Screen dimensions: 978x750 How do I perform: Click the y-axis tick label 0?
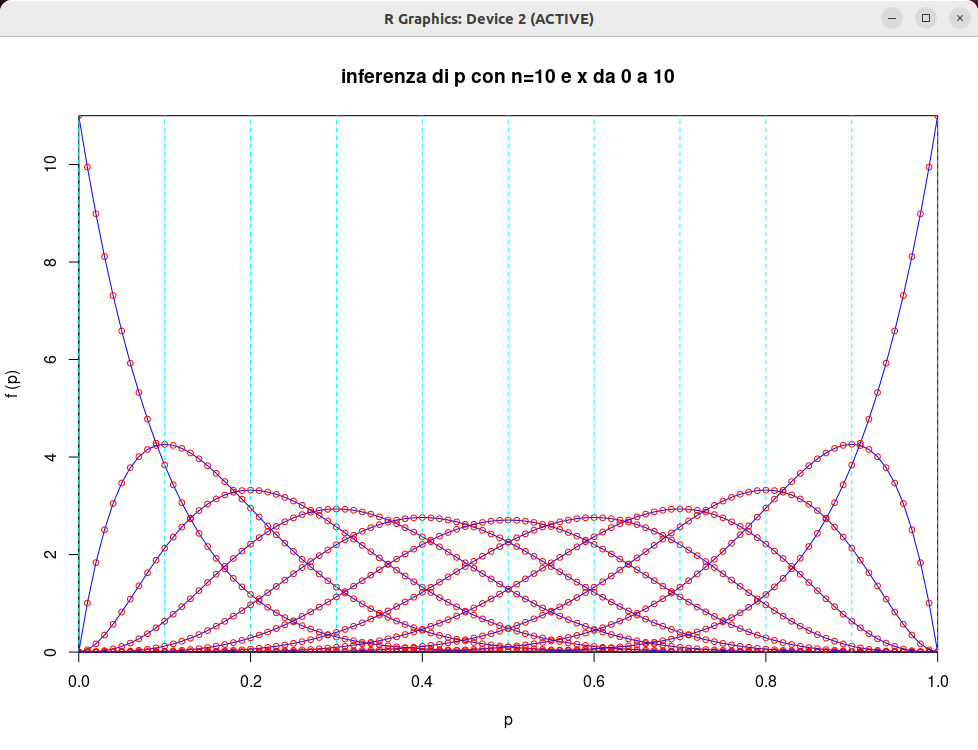coord(51,652)
